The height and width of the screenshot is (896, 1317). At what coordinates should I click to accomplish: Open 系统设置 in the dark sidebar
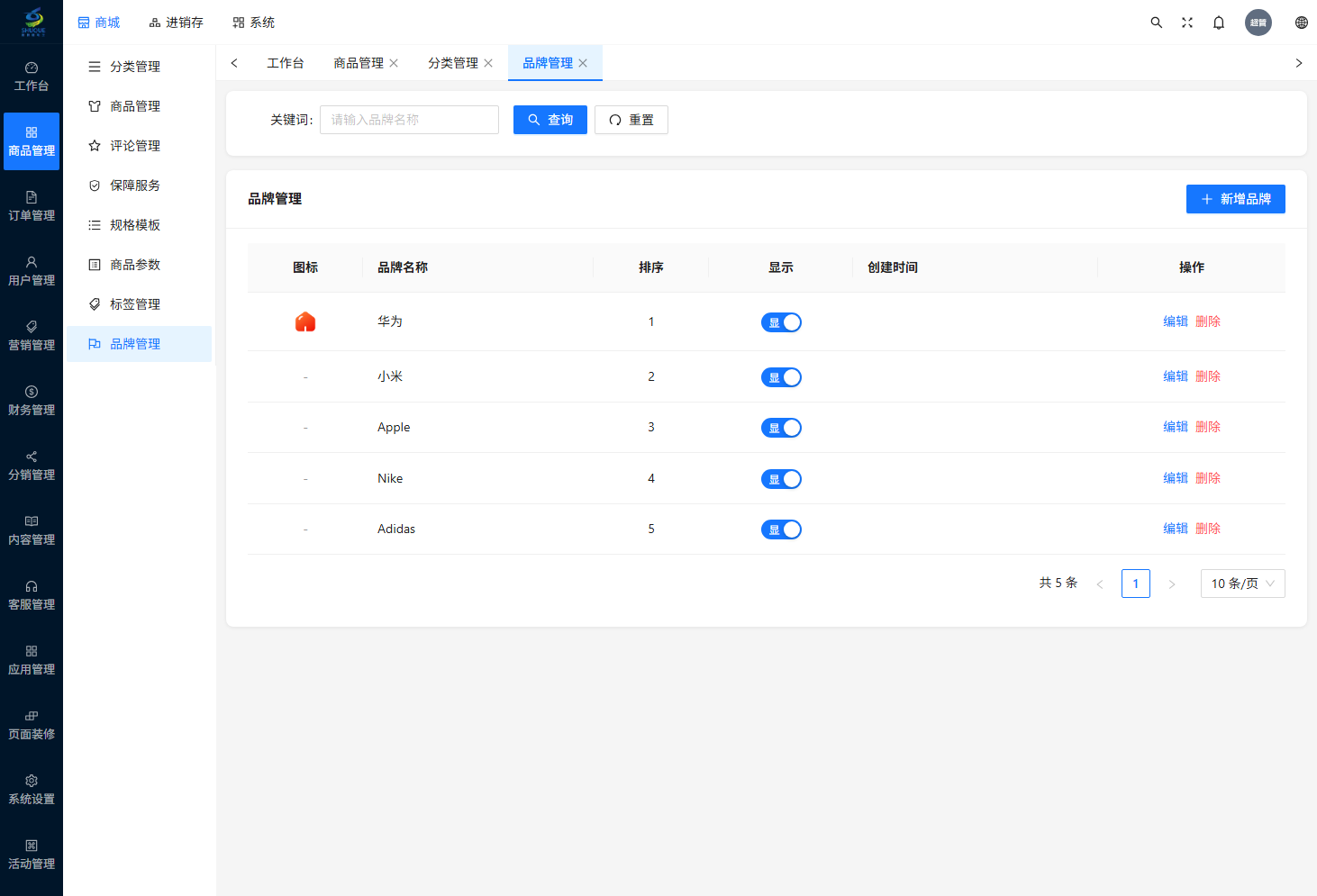[x=32, y=790]
